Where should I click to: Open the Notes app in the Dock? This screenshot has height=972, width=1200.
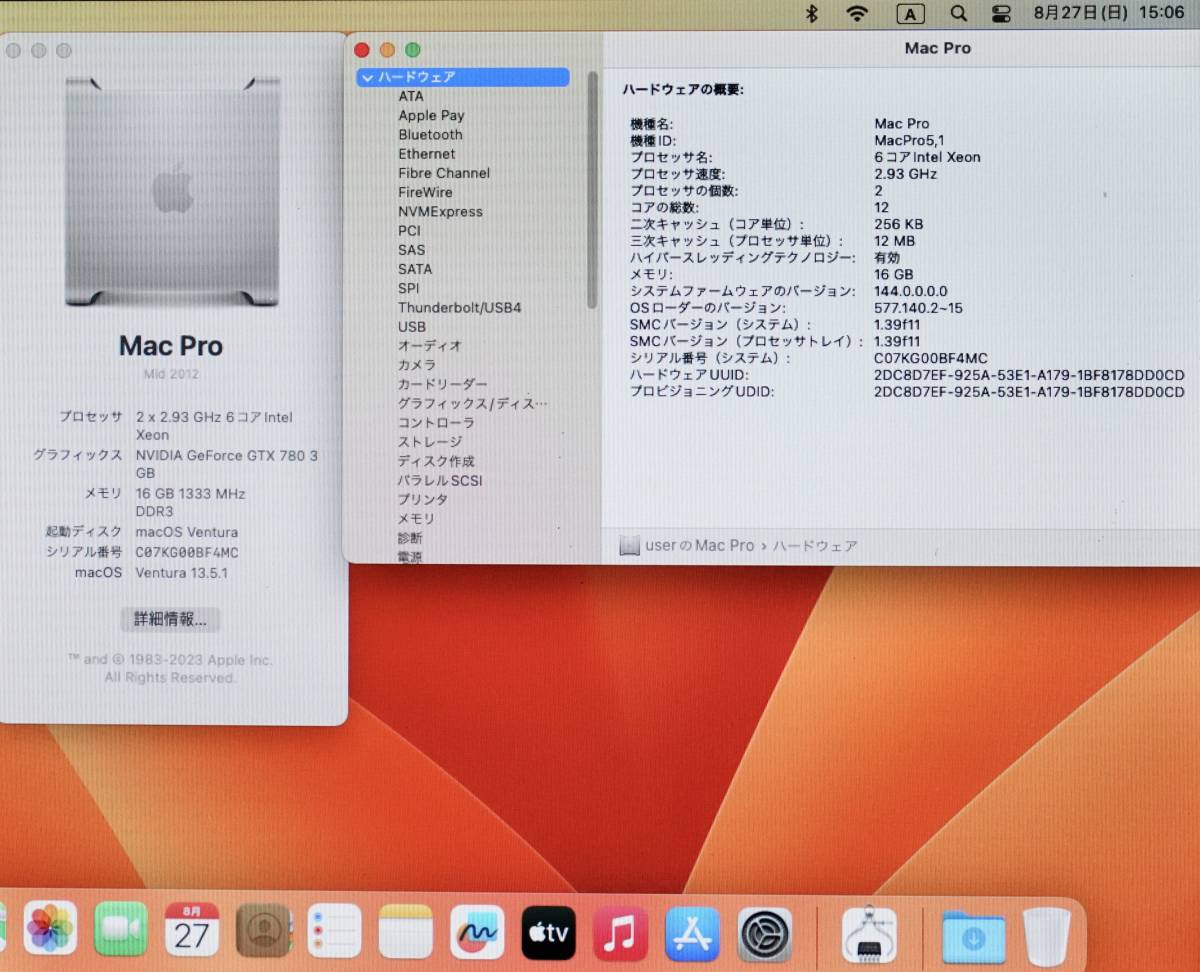click(406, 931)
